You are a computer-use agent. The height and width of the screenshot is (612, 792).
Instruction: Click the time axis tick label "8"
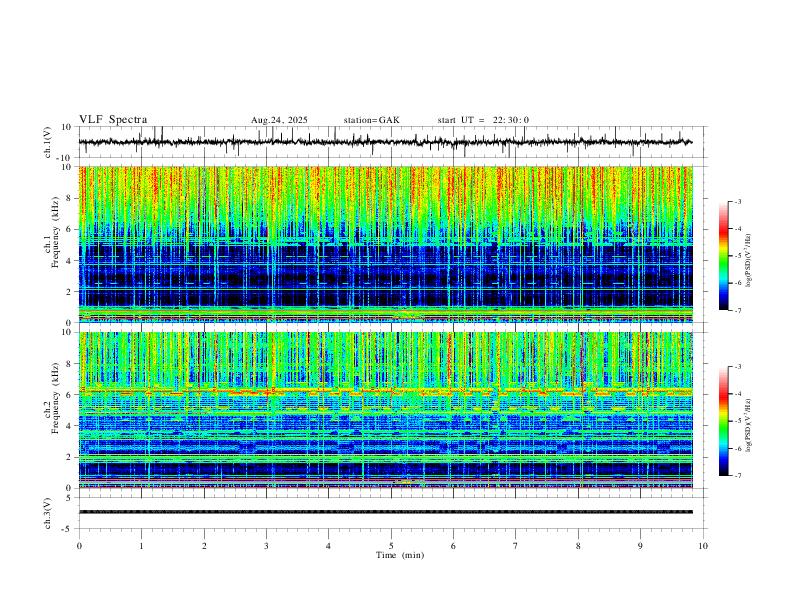click(578, 546)
